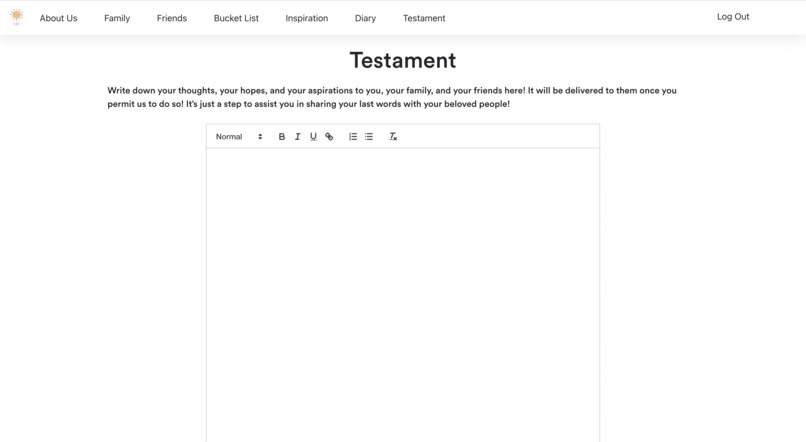The image size is (806, 442).
Task: Open the Diary page
Action: pyautogui.click(x=365, y=18)
